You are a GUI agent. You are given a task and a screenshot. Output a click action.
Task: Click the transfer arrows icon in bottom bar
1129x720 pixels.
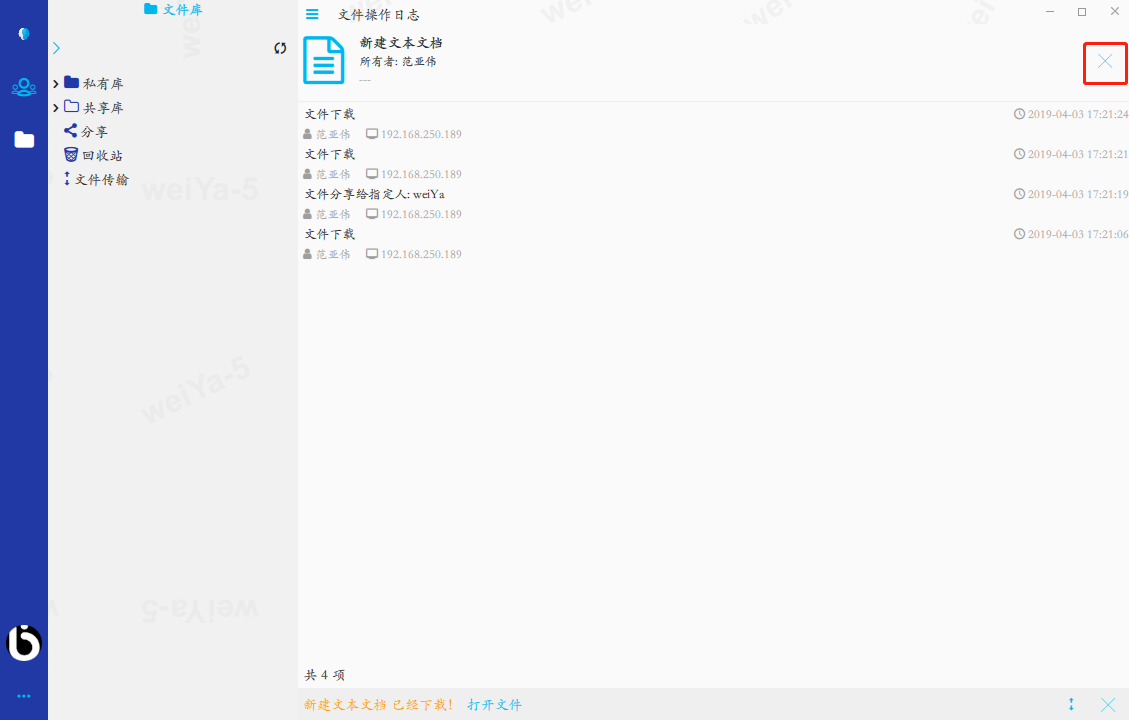point(1071,704)
